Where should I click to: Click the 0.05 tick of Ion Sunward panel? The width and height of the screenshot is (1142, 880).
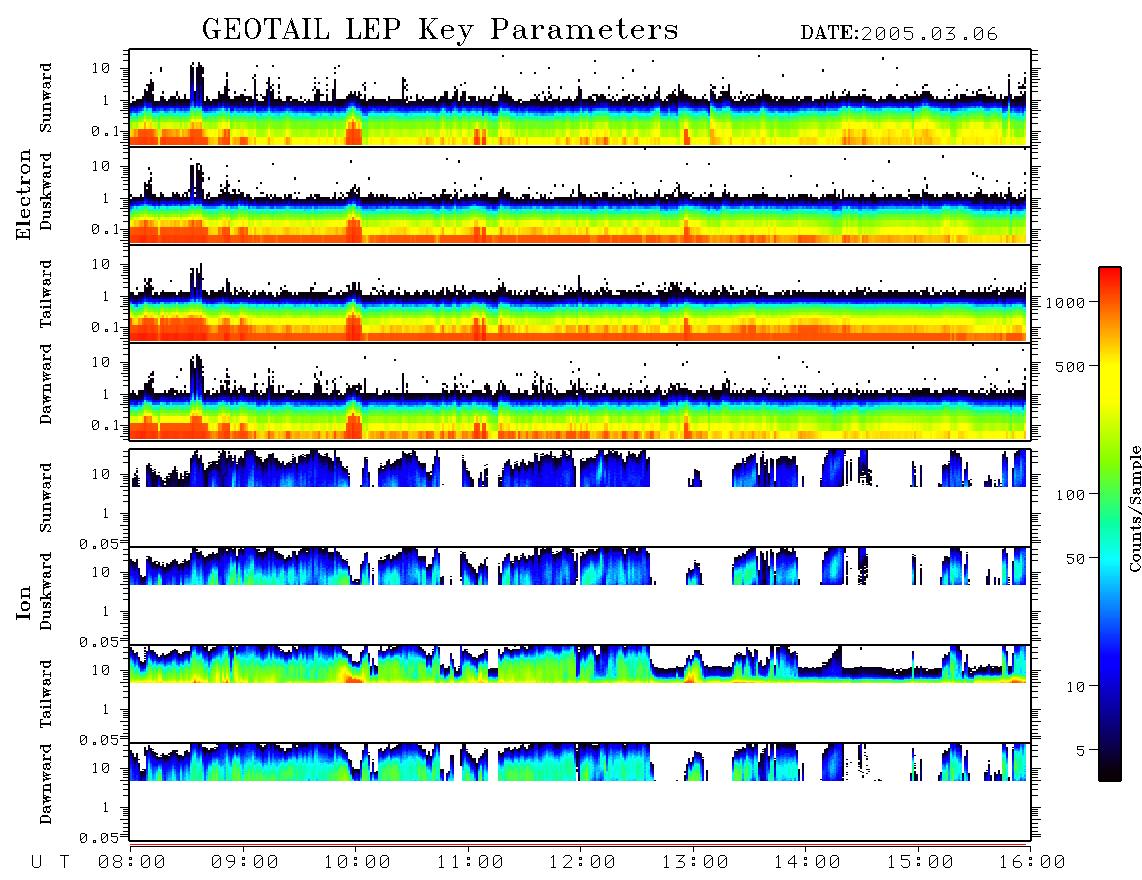click(x=98, y=544)
